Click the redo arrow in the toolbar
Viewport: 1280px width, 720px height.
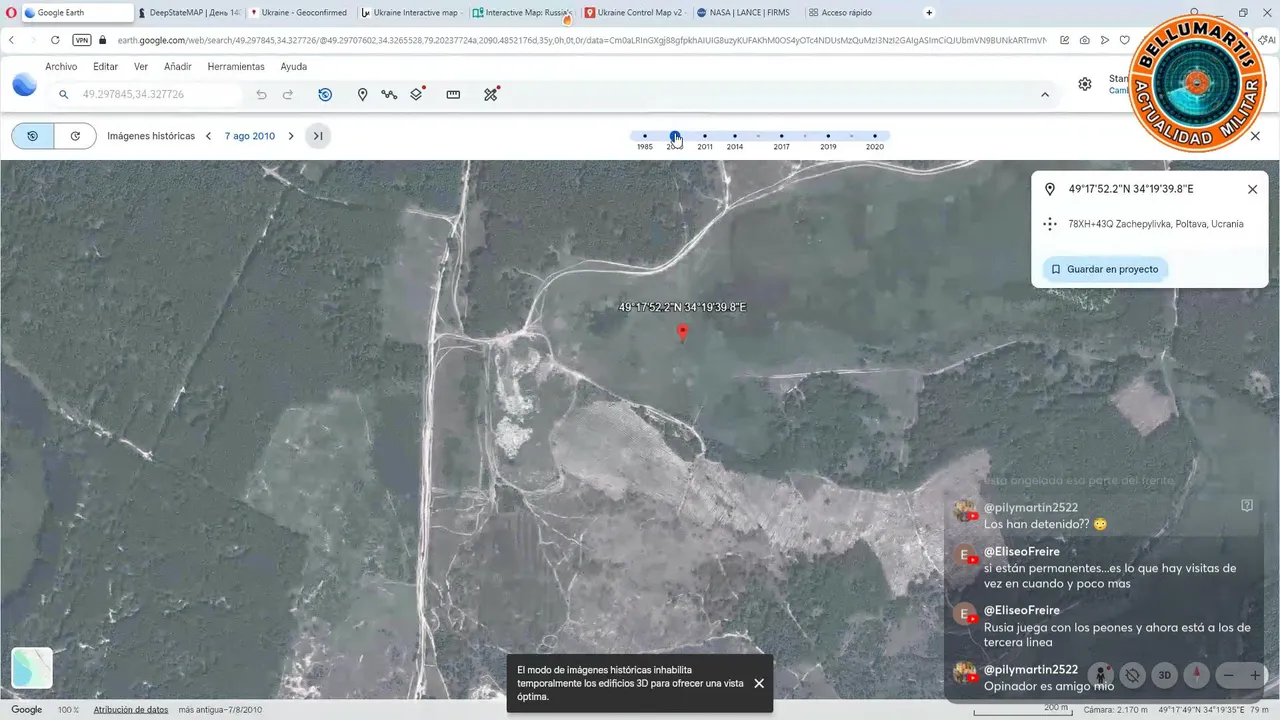coord(288,94)
